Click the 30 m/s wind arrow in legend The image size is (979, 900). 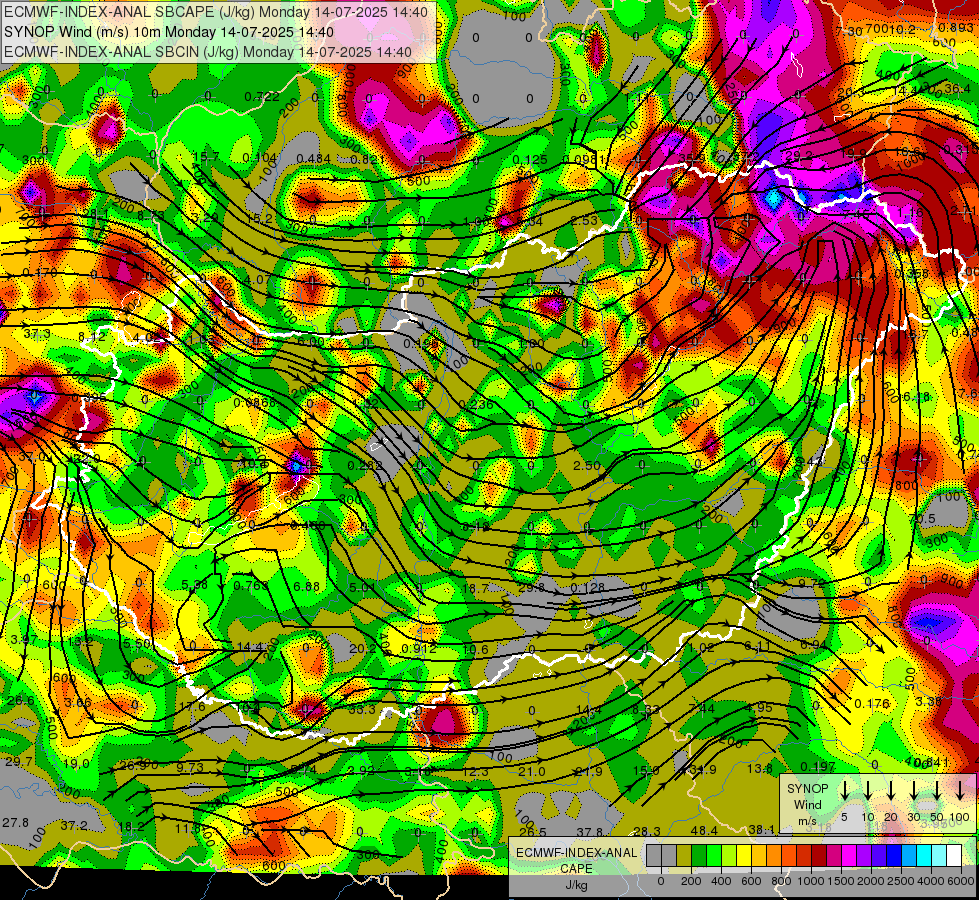[x=913, y=790]
